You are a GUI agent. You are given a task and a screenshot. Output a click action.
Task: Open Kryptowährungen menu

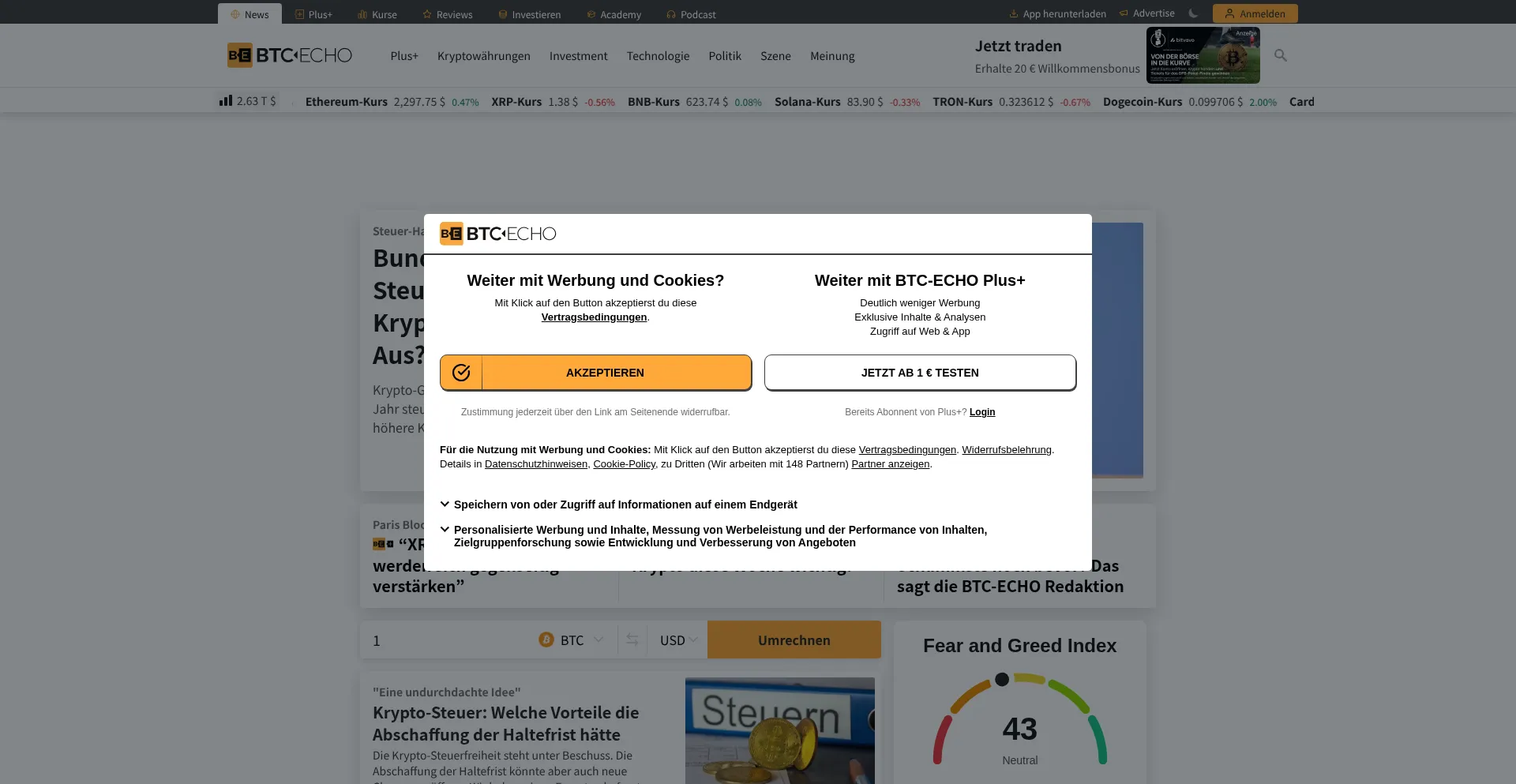(484, 56)
